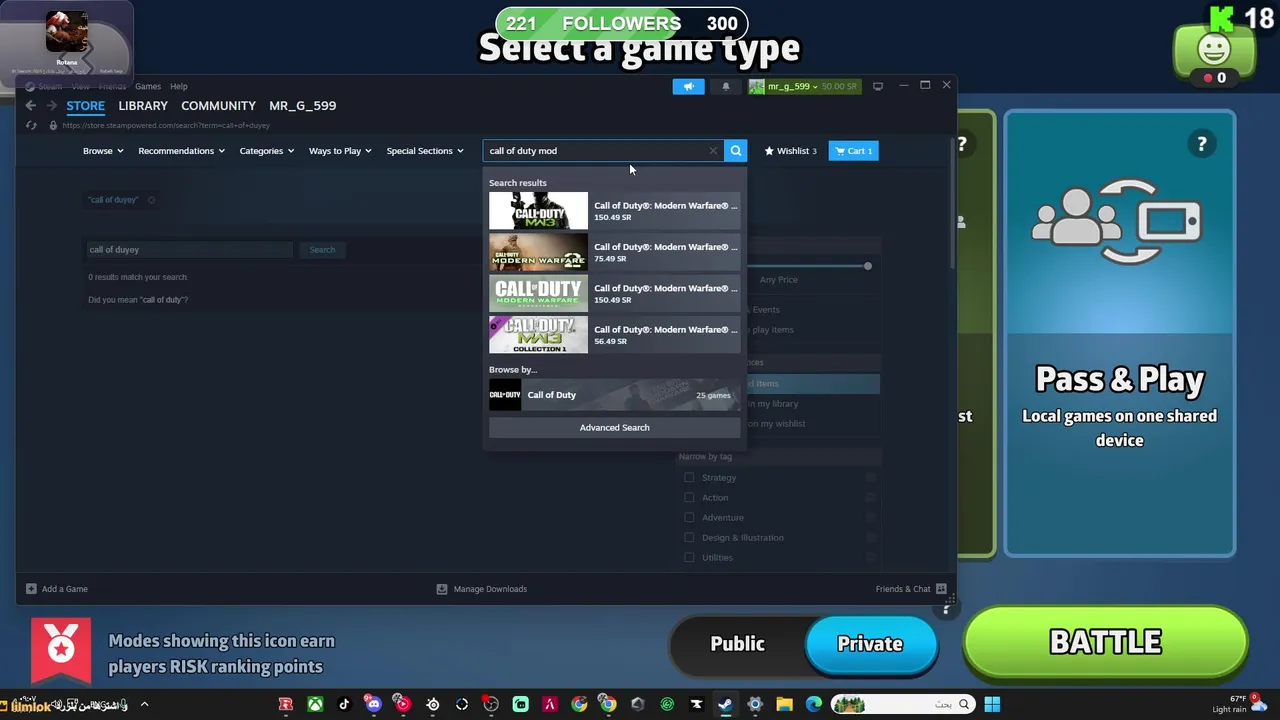Click the page Search button beside 'call of duyey'

[x=322, y=250]
